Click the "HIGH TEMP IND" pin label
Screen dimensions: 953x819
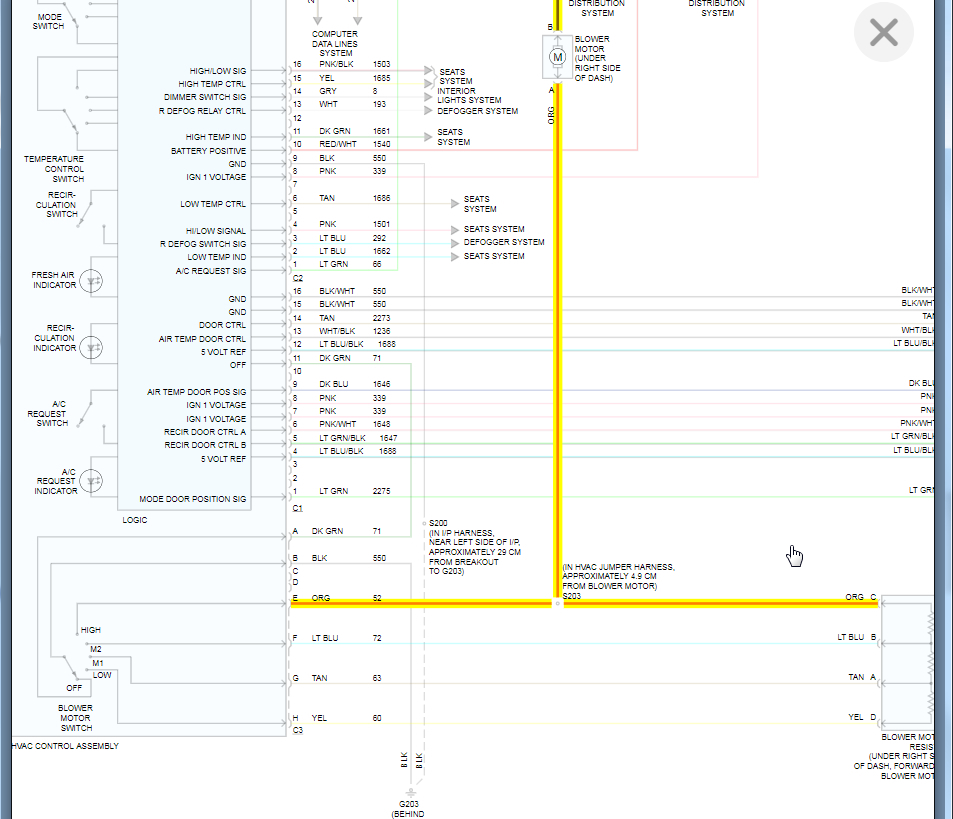[x=216, y=137]
